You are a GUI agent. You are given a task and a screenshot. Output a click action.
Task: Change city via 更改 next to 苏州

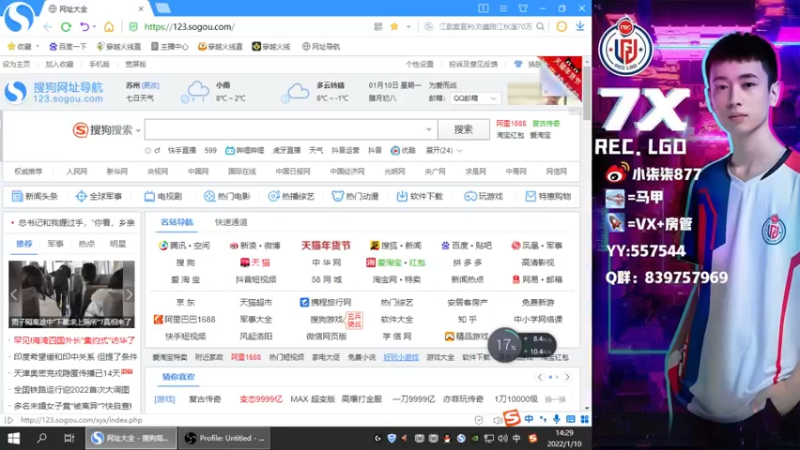pyautogui.click(x=151, y=85)
